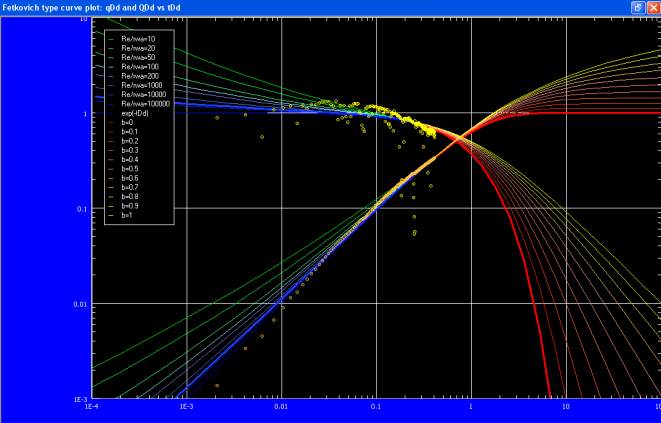Viewport: 661px width, 423px height.
Task: Close the Fetkovich type curve plot window
Action: click(653, 7)
